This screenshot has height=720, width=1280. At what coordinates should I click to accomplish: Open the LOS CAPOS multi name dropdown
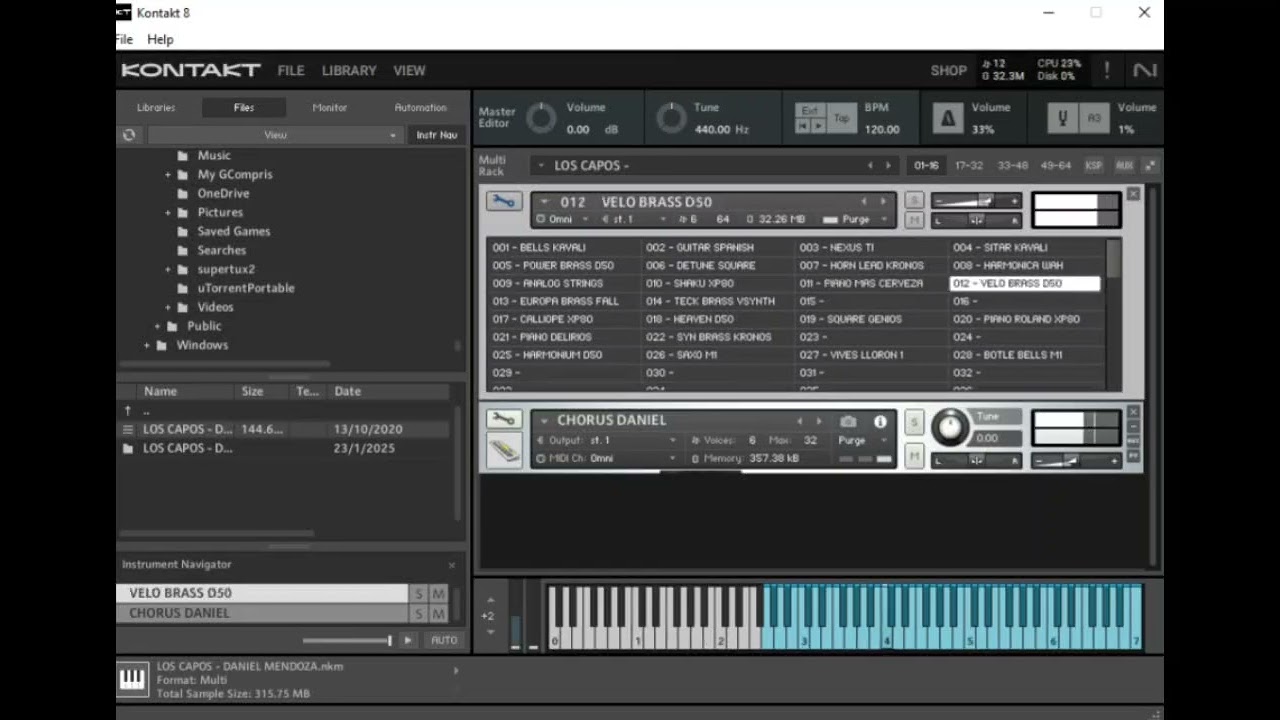541,165
